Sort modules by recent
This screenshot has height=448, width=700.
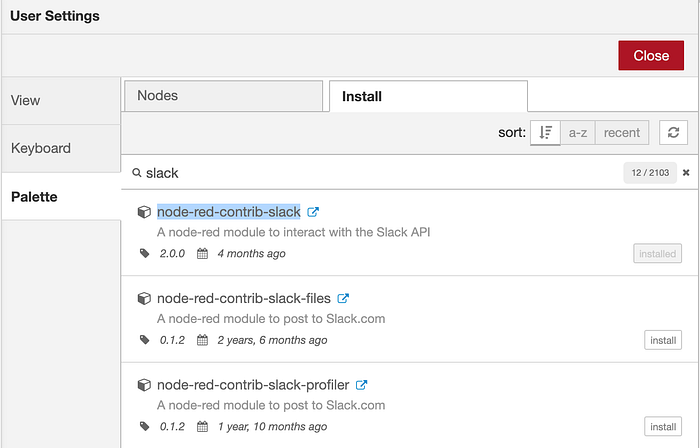pyautogui.click(x=621, y=133)
